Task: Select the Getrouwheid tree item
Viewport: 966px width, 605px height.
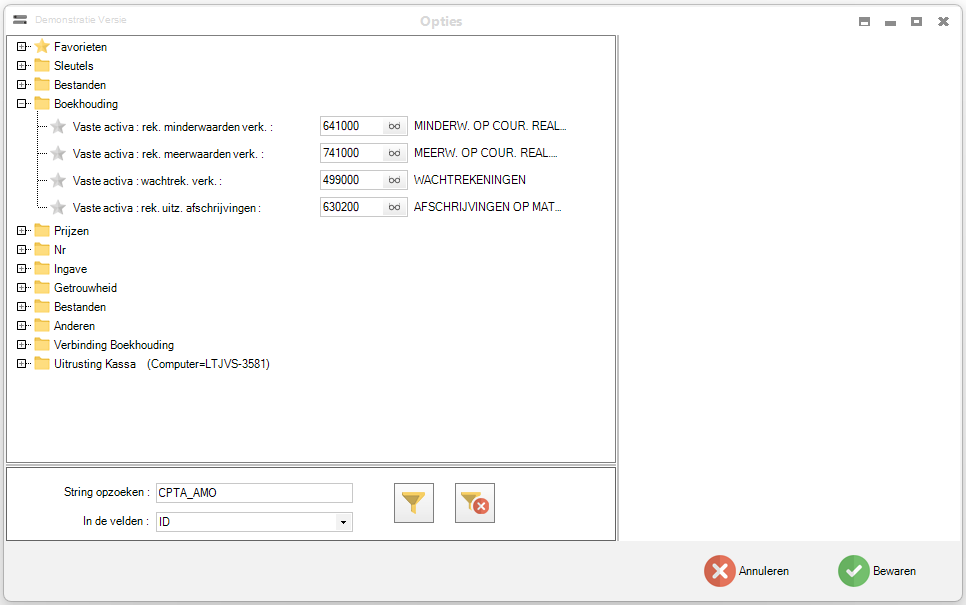Action: pos(85,288)
